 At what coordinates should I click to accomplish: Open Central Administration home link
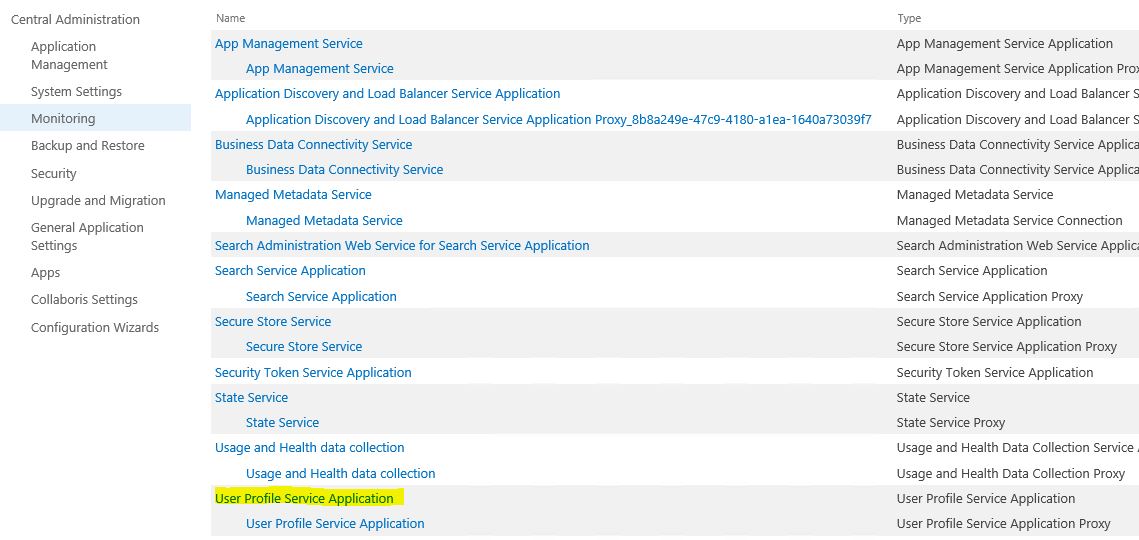[76, 20]
